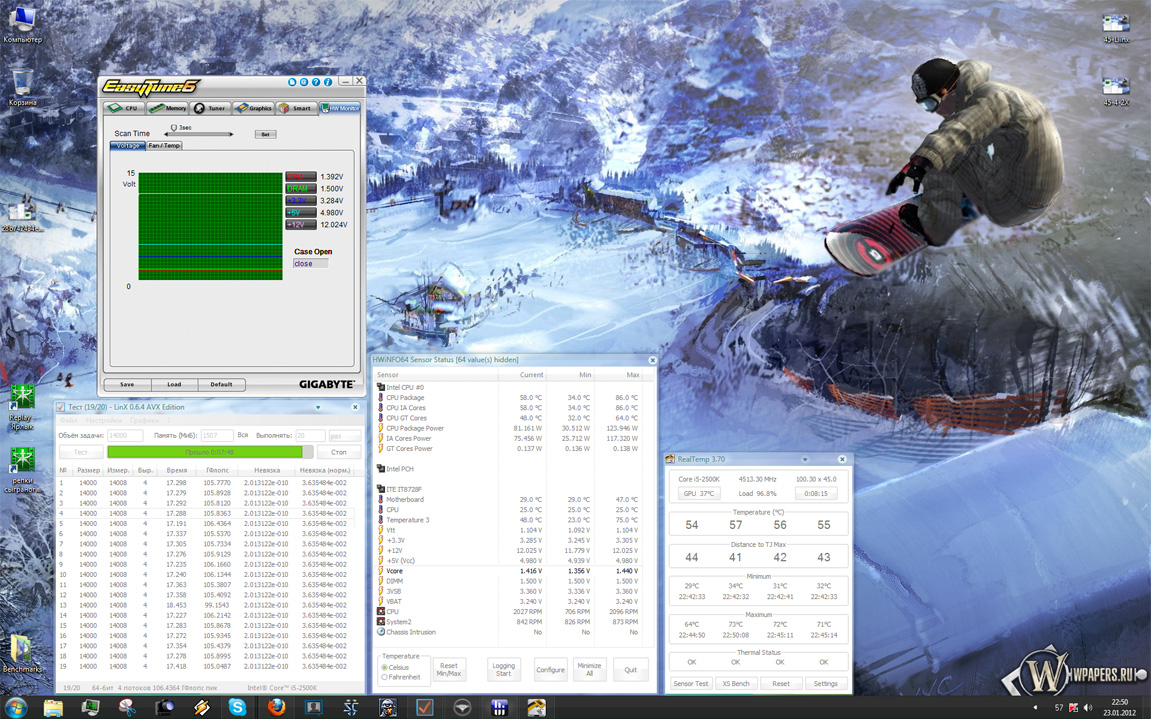The width and height of the screenshot is (1151, 719).
Task: Open the Graphics tab in EasyTune6
Action: coord(255,108)
